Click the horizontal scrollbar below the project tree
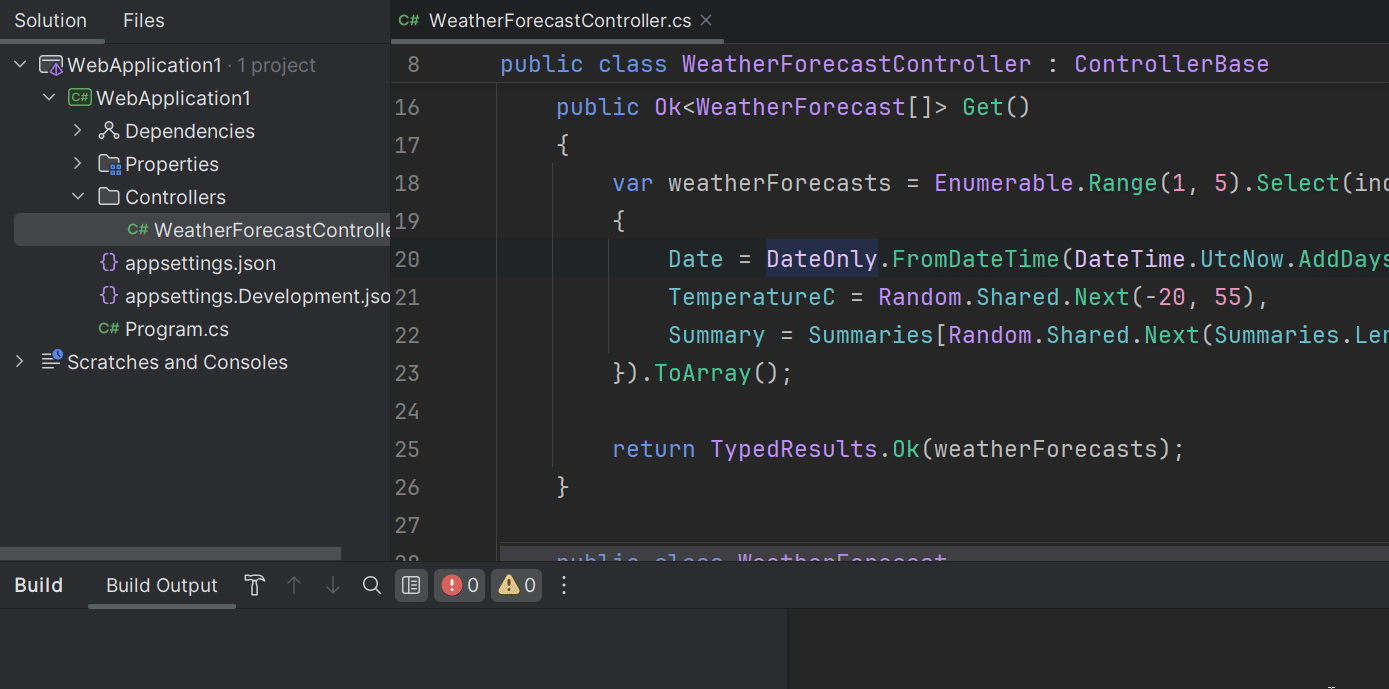1389x689 pixels. pos(170,552)
